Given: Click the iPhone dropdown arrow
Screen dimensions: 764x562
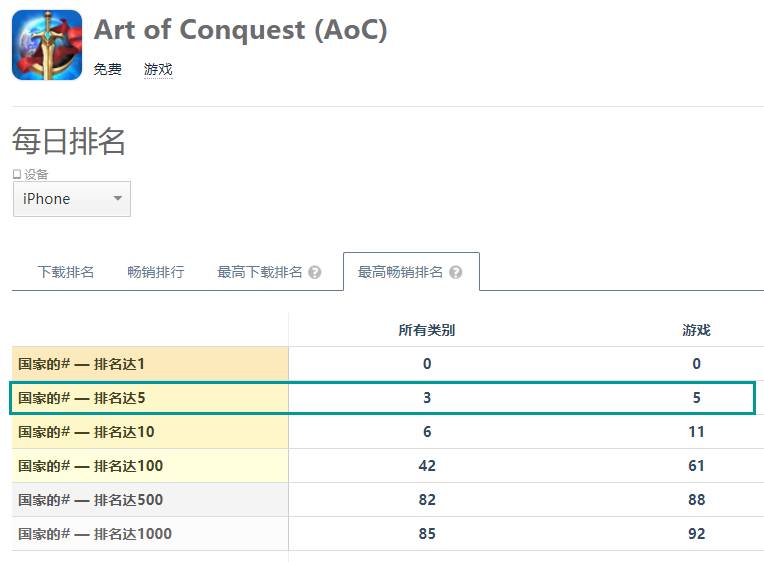Looking at the screenshot, I should click(x=117, y=199).
